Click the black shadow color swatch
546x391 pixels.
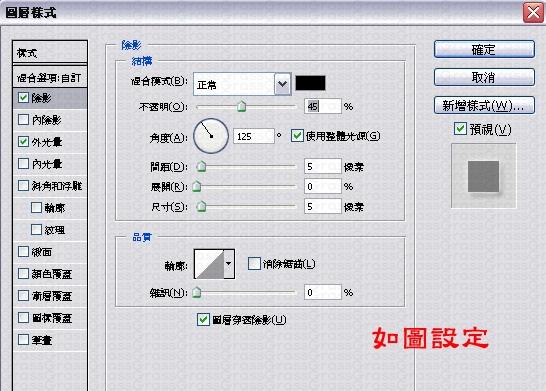pyautogui.click(x=311, y=83)
